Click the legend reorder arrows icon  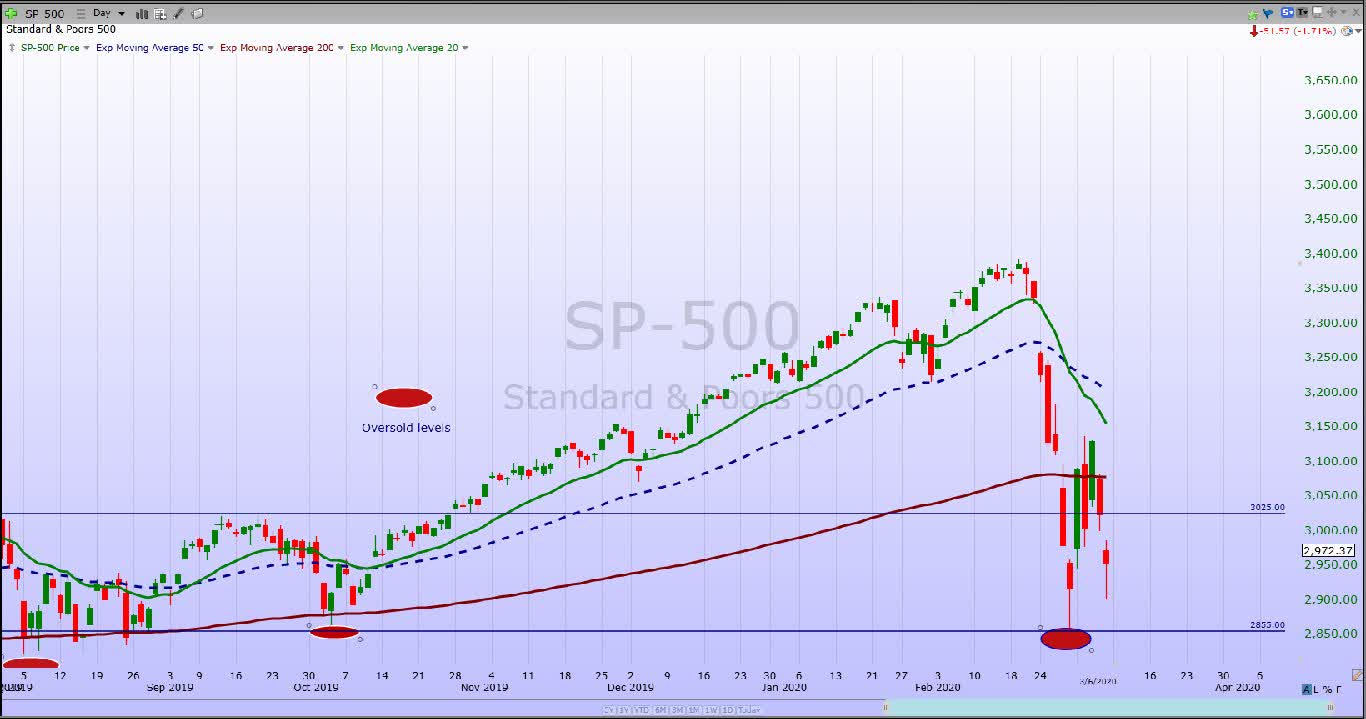click(12, 47)
